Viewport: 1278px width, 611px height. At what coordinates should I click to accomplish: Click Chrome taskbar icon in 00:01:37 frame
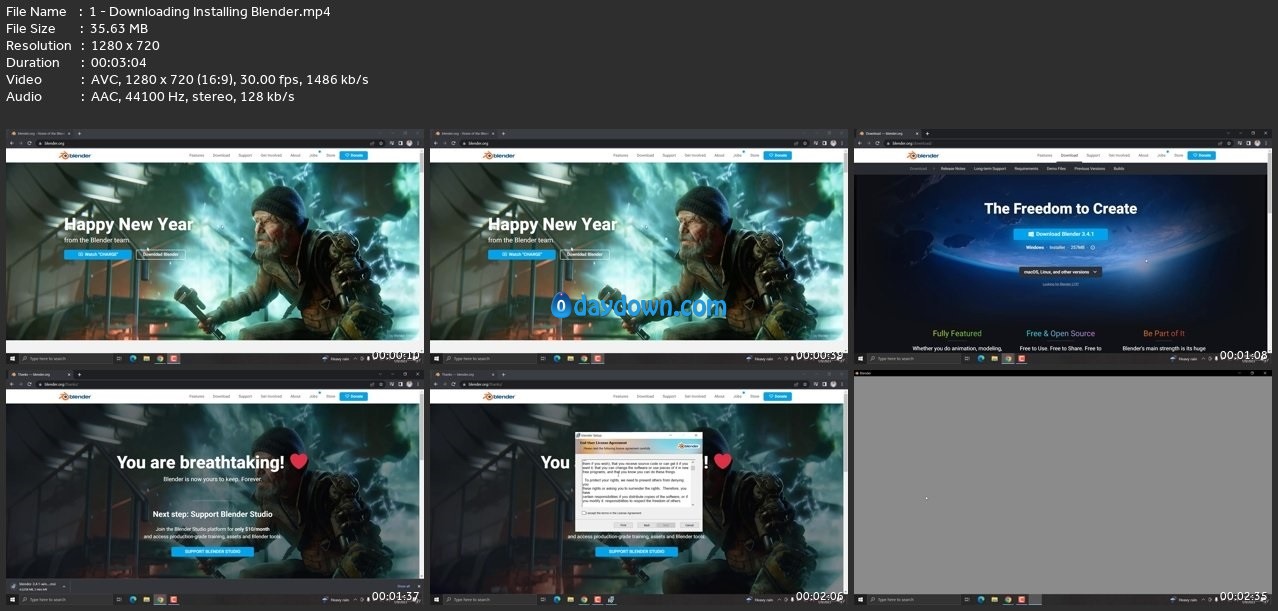(160, 599)
